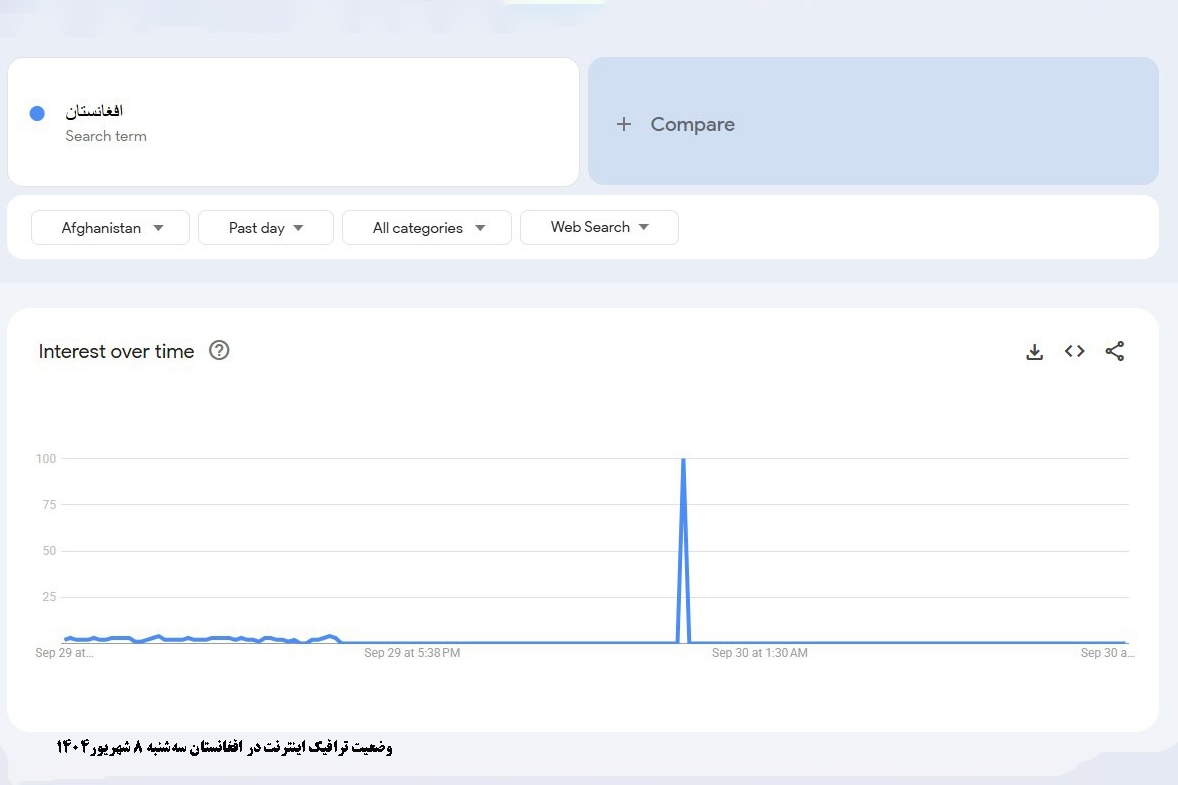
Task: Click the Sep 29 at 5:38 PM timestamp
Action: pyautogui.click(x=412, y=653)
